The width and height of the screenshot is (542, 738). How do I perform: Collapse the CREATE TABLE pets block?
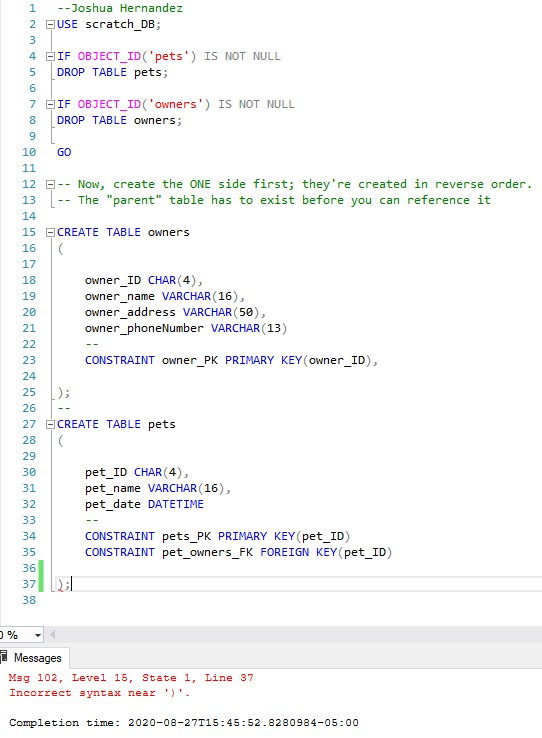click(x=50, y=425)
